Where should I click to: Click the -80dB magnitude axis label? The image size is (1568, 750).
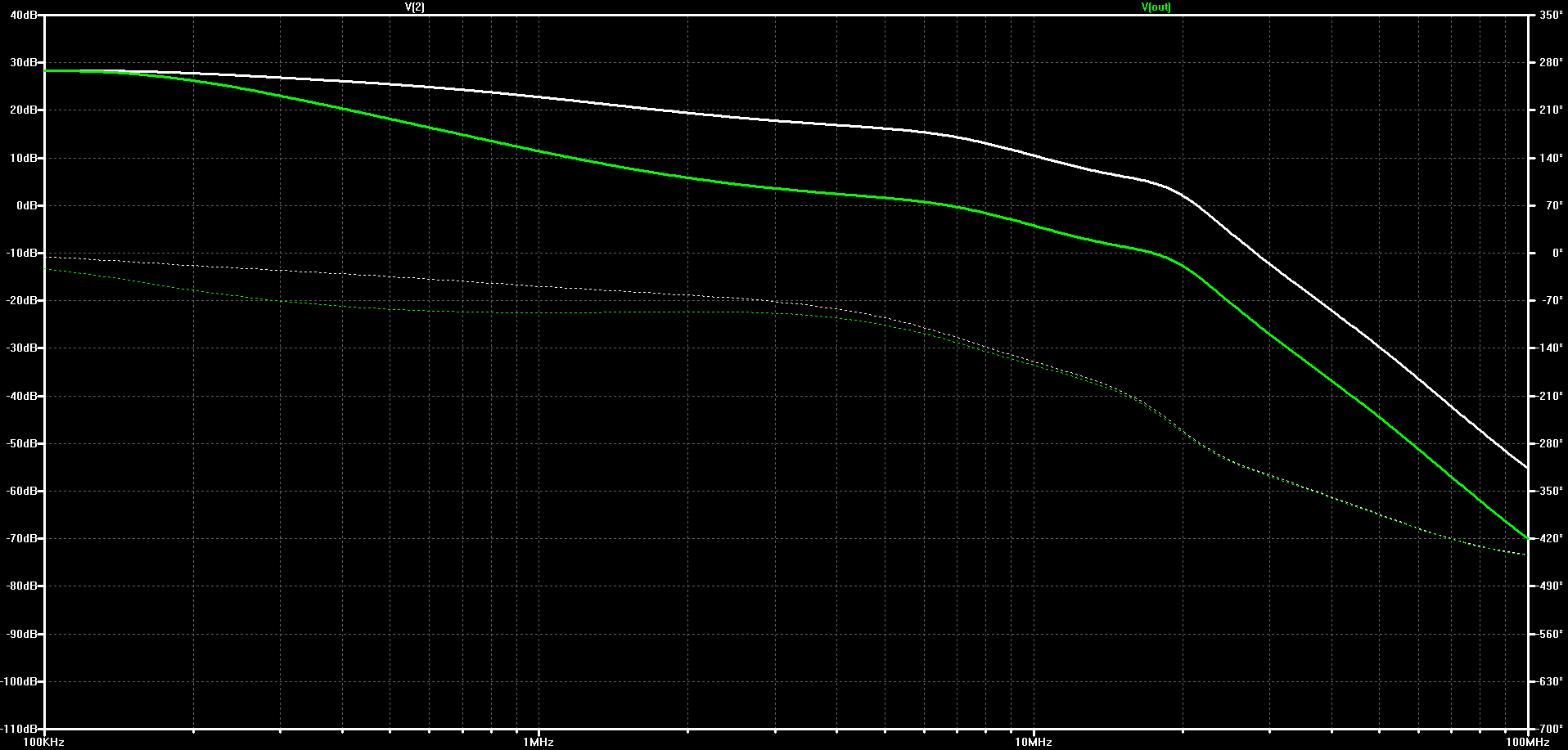22,586
